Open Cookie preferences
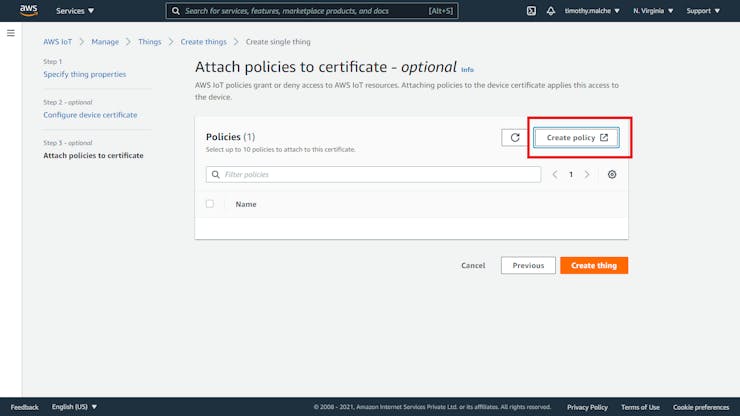 [701, 407]
